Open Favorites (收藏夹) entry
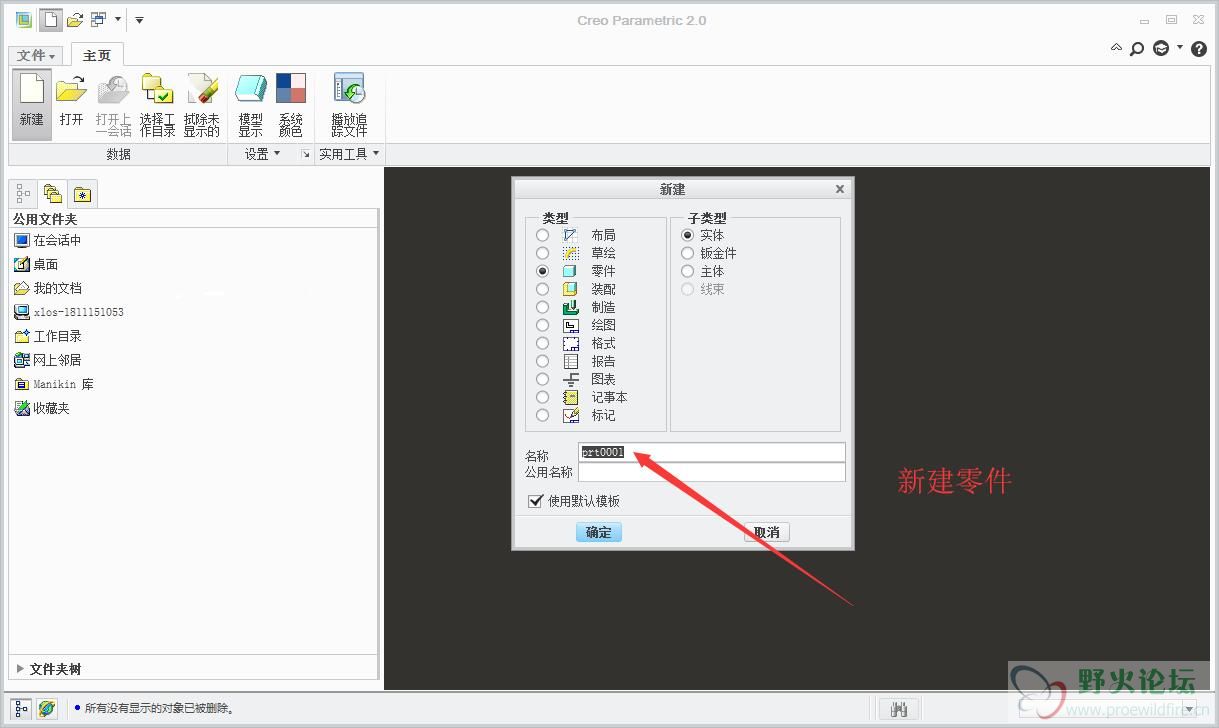 (41, 408)
